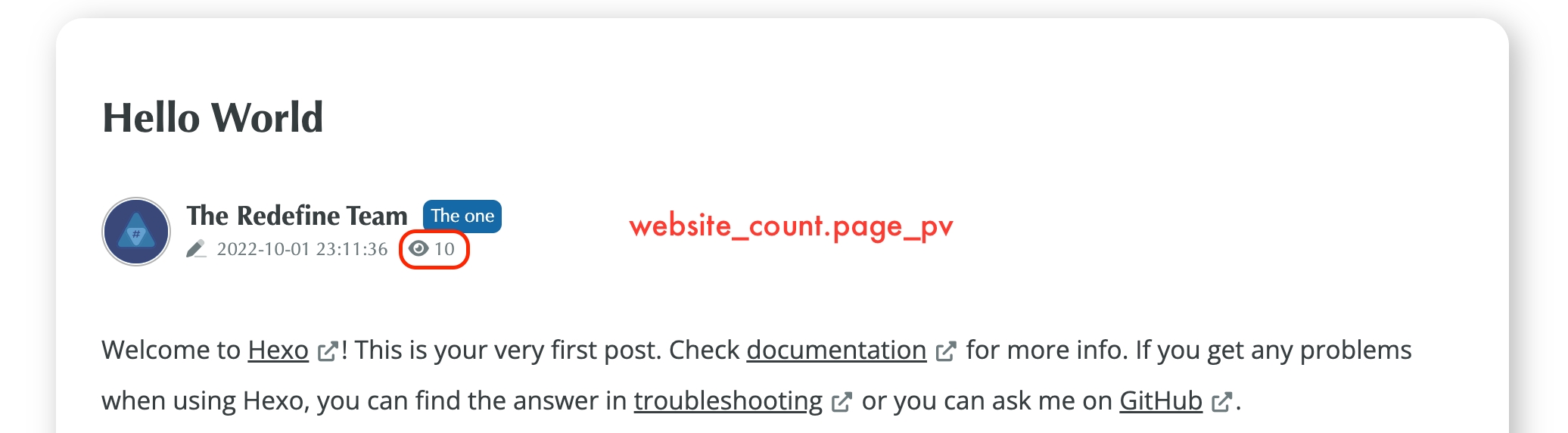This screenshot has width=1568, height=433.
Task: Click the author avatar logo
Action: coord(136,232)
